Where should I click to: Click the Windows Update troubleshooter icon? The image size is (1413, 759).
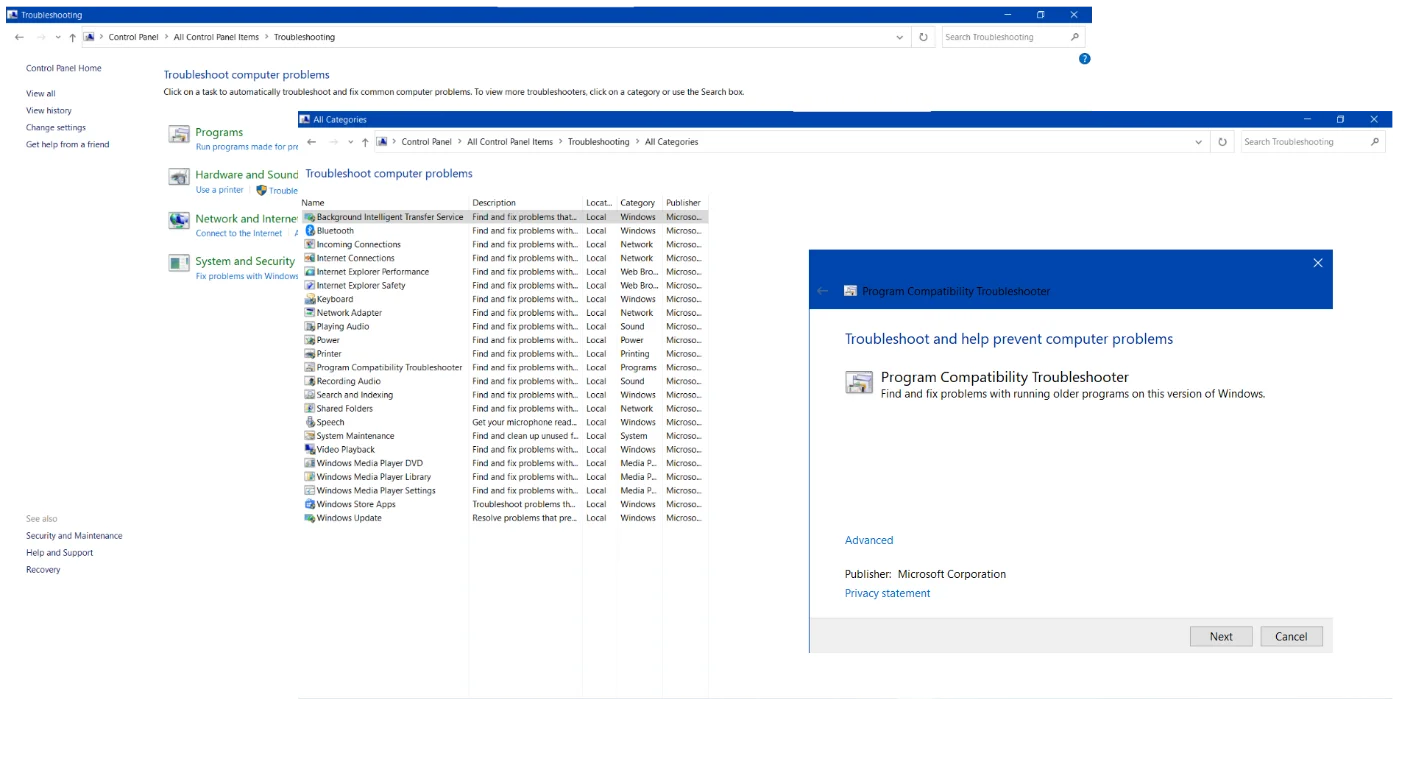pyautogui.click(x=310, y=518)
